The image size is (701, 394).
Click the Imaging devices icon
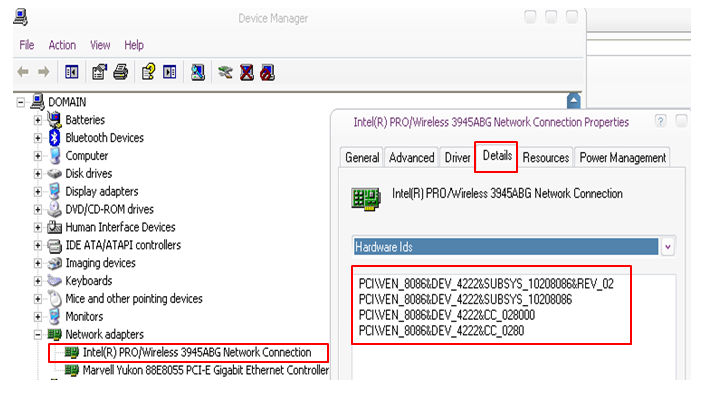click(x=55, y=263)
